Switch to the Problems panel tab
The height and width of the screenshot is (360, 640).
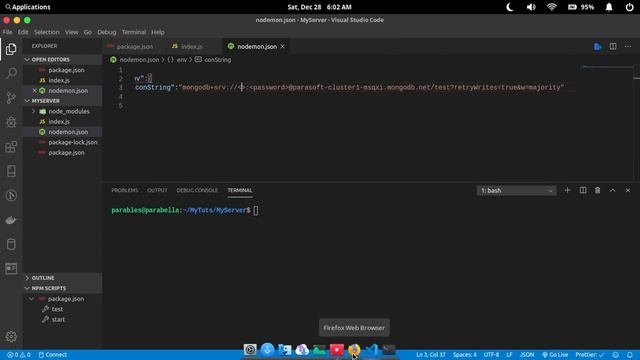124,190
